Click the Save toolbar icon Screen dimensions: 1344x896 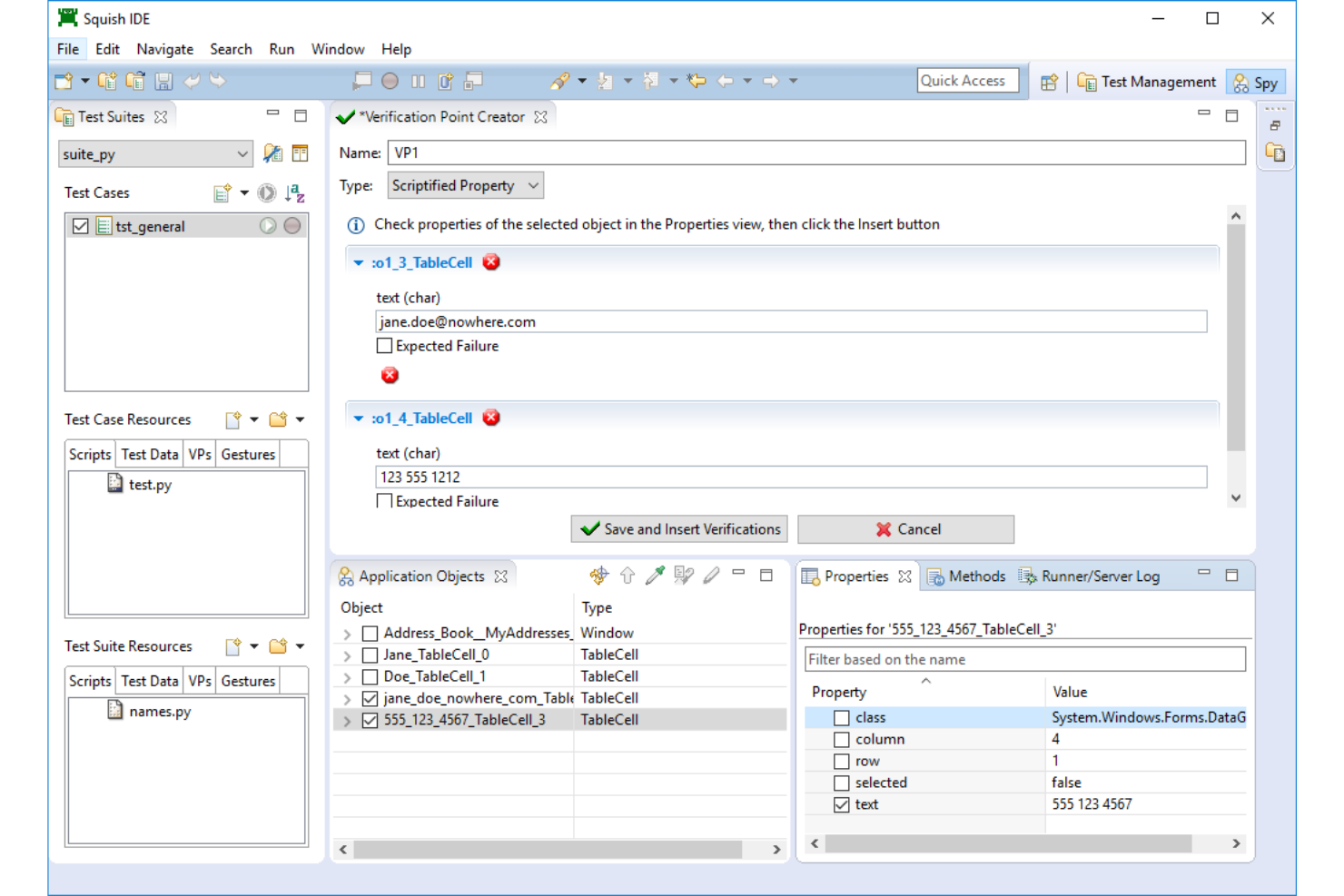(163, 82)
